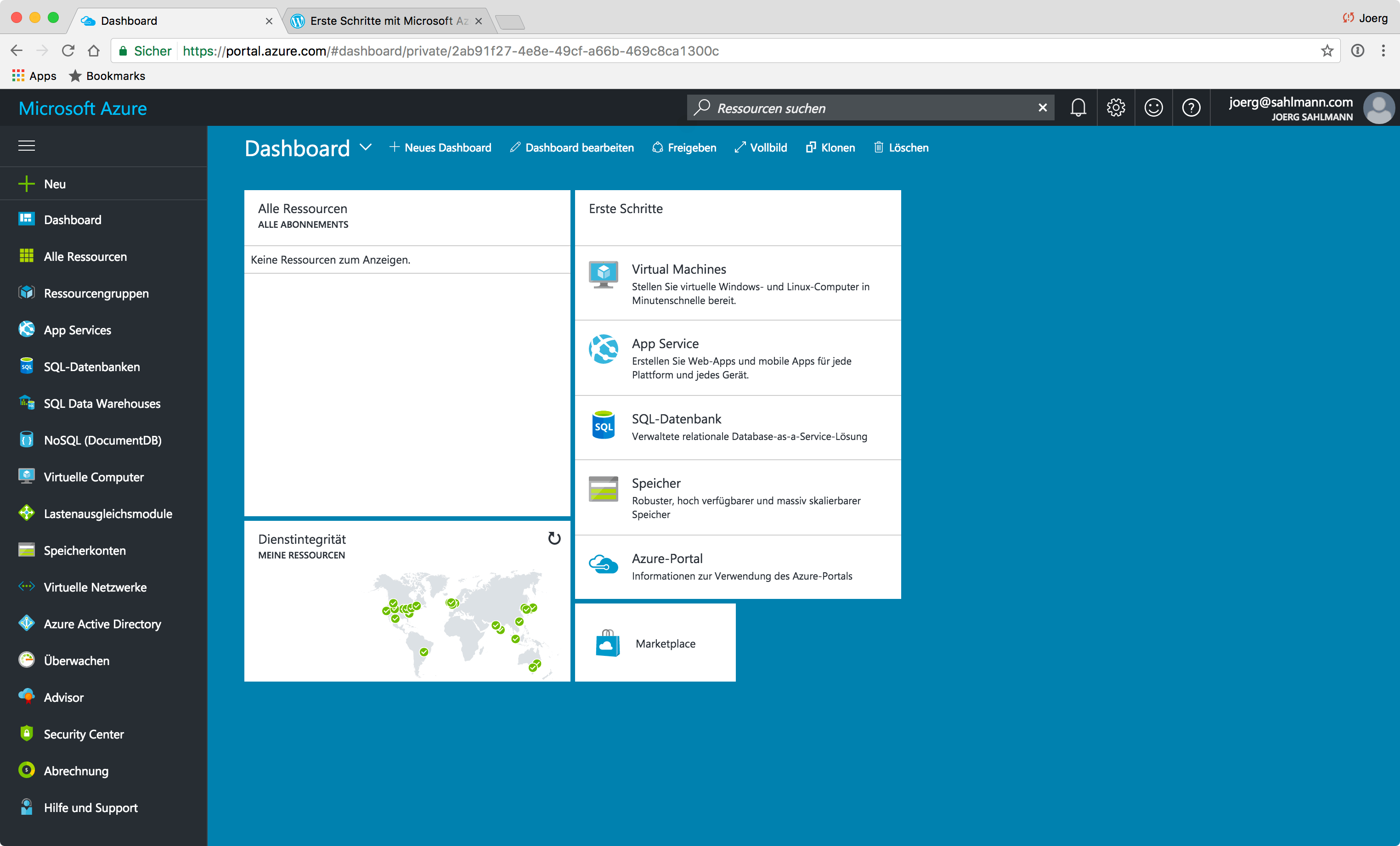
Task: Open the hamburger menu in the sidebar
Action: [27, 146]
